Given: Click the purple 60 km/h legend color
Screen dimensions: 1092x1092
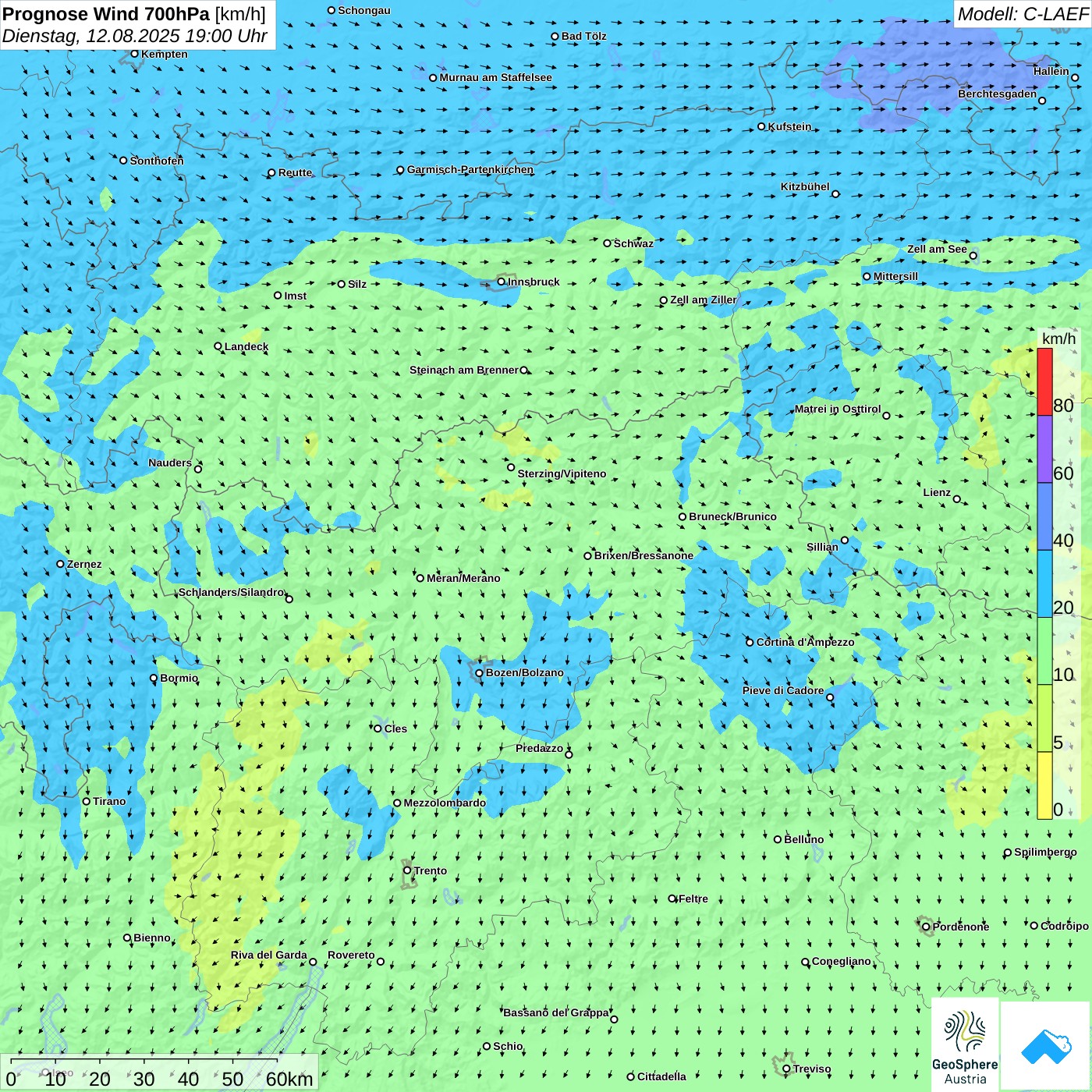Looking at the screenshot, I should [1044, 449].
